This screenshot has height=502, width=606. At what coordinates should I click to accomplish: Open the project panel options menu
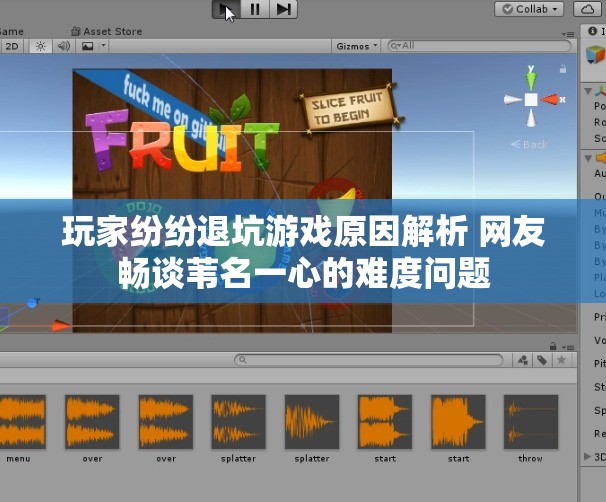pyautogui.click(x=568, y=347)
